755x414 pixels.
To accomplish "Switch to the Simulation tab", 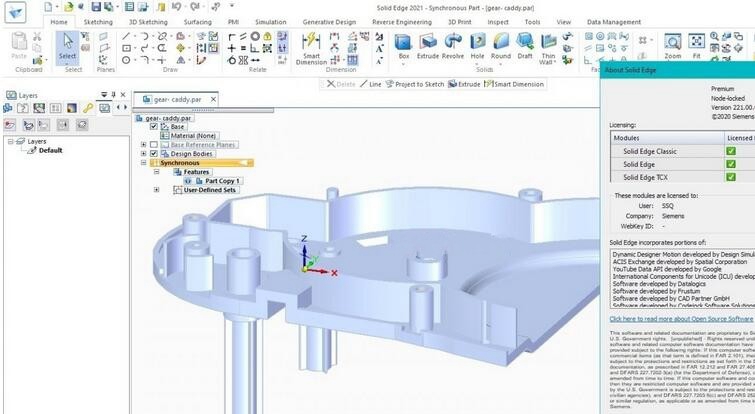I will (x=271, y=22).
